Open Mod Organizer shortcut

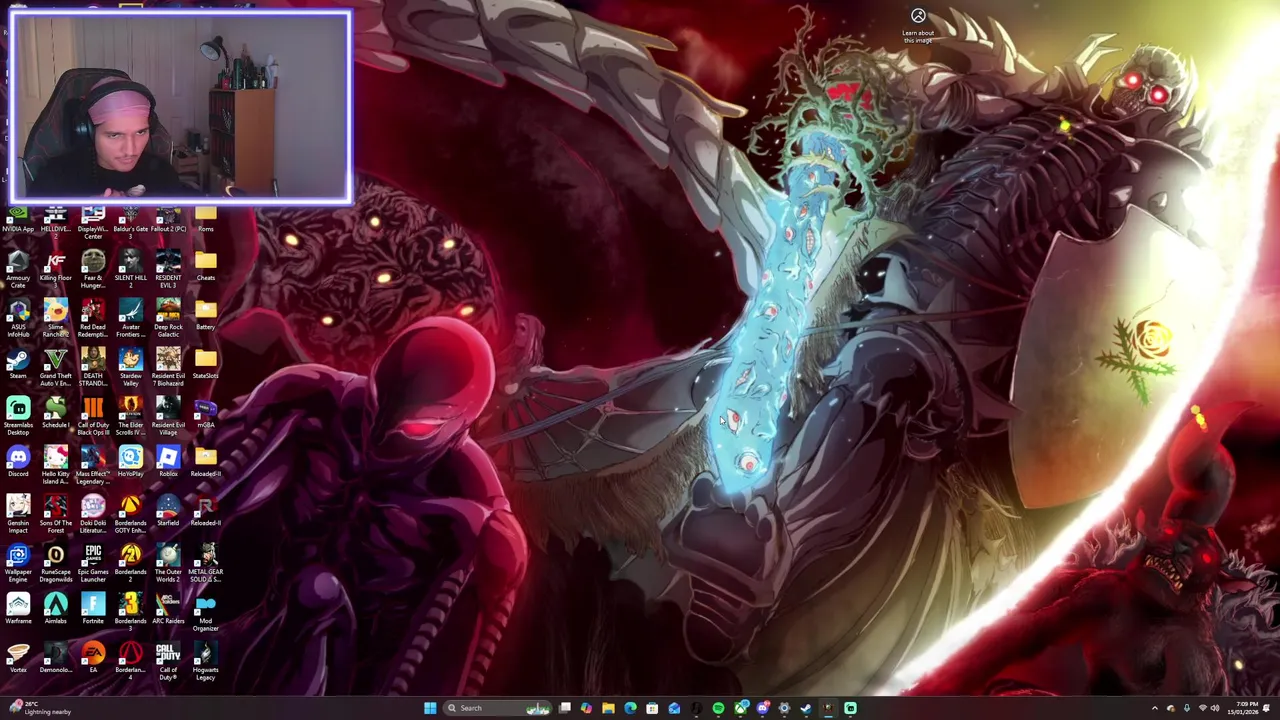[x=205, y=612]
